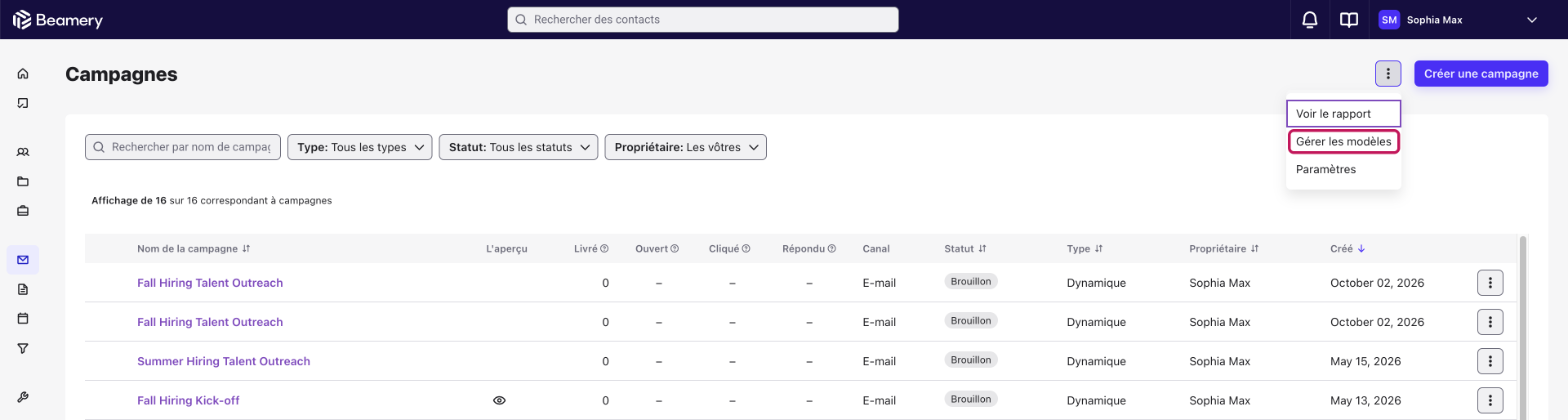Viewport: 1568px width, 420px height.
Task: Expand the Type: Tous les types filter
Action: click(x=360, y=147)
